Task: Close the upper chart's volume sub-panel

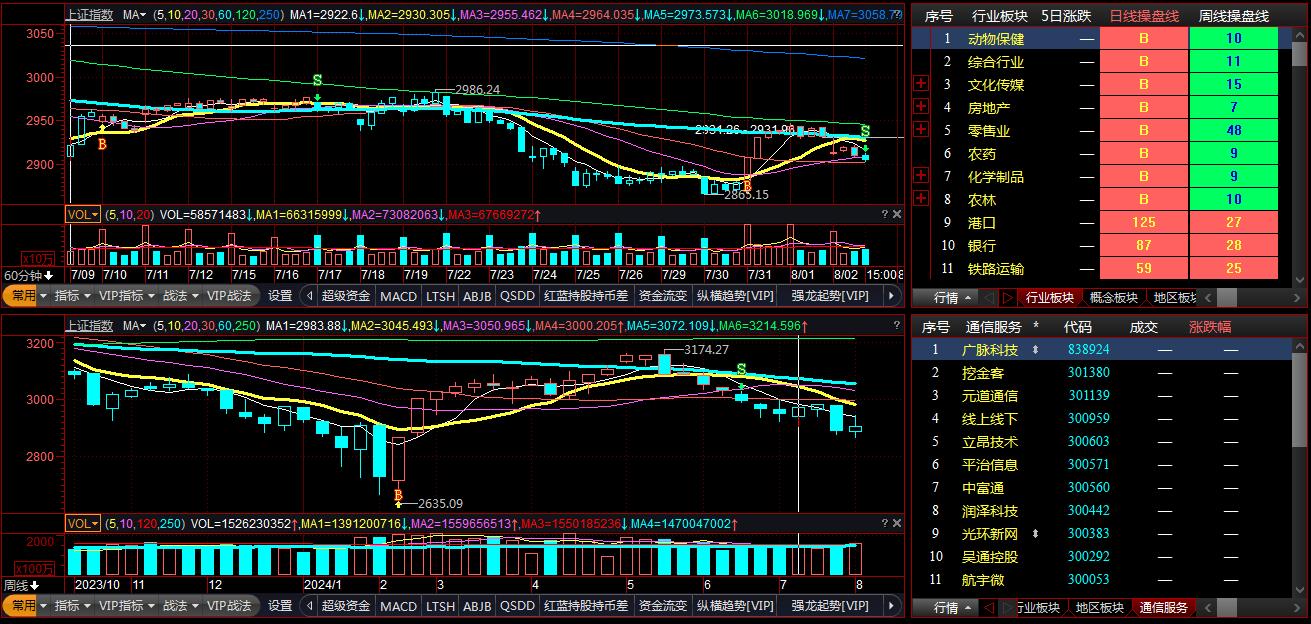Action: click(x=896, y=214)
